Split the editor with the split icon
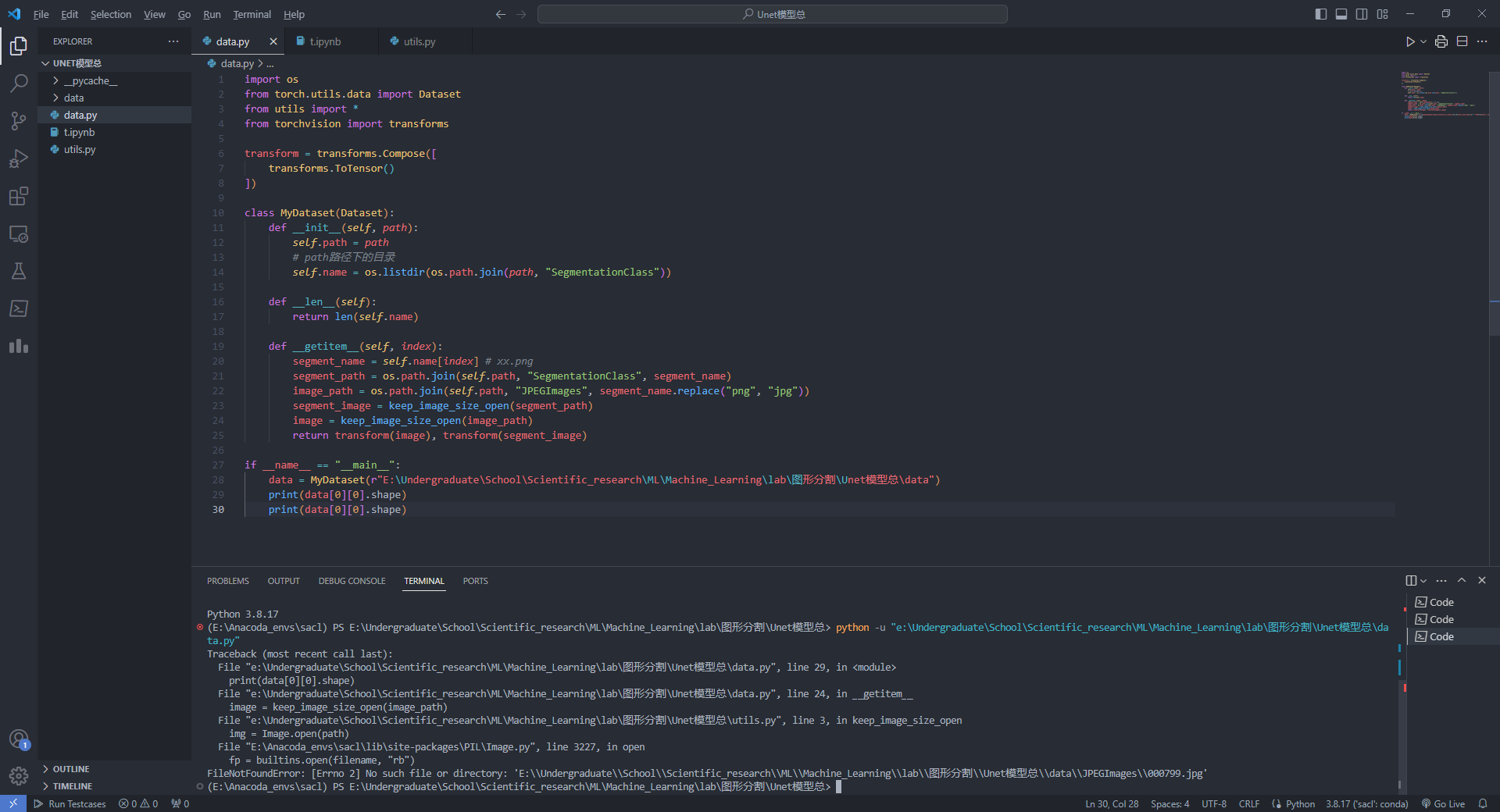 1462,41
